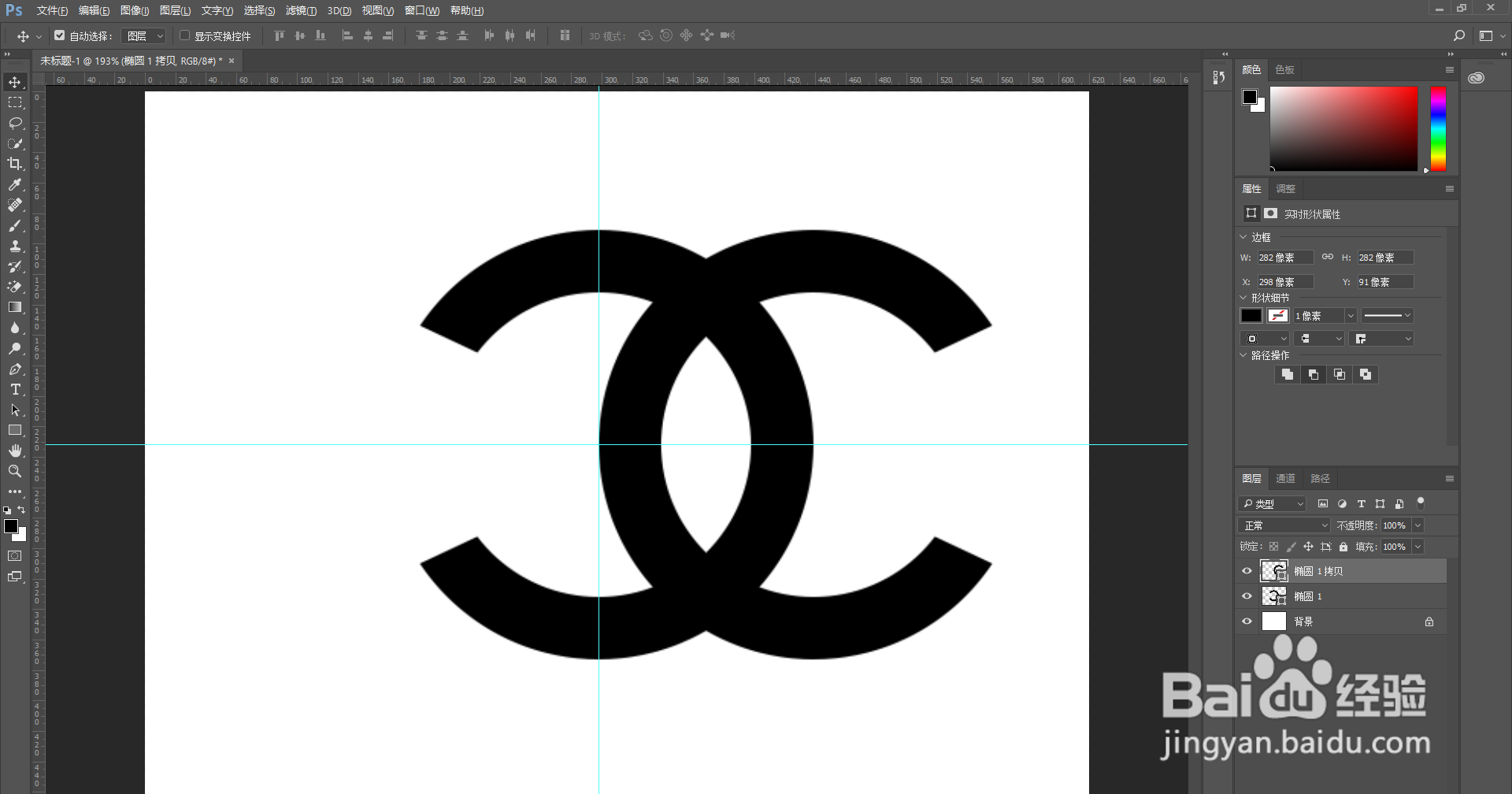Select the Gradient tool

(x=15, y=307)
